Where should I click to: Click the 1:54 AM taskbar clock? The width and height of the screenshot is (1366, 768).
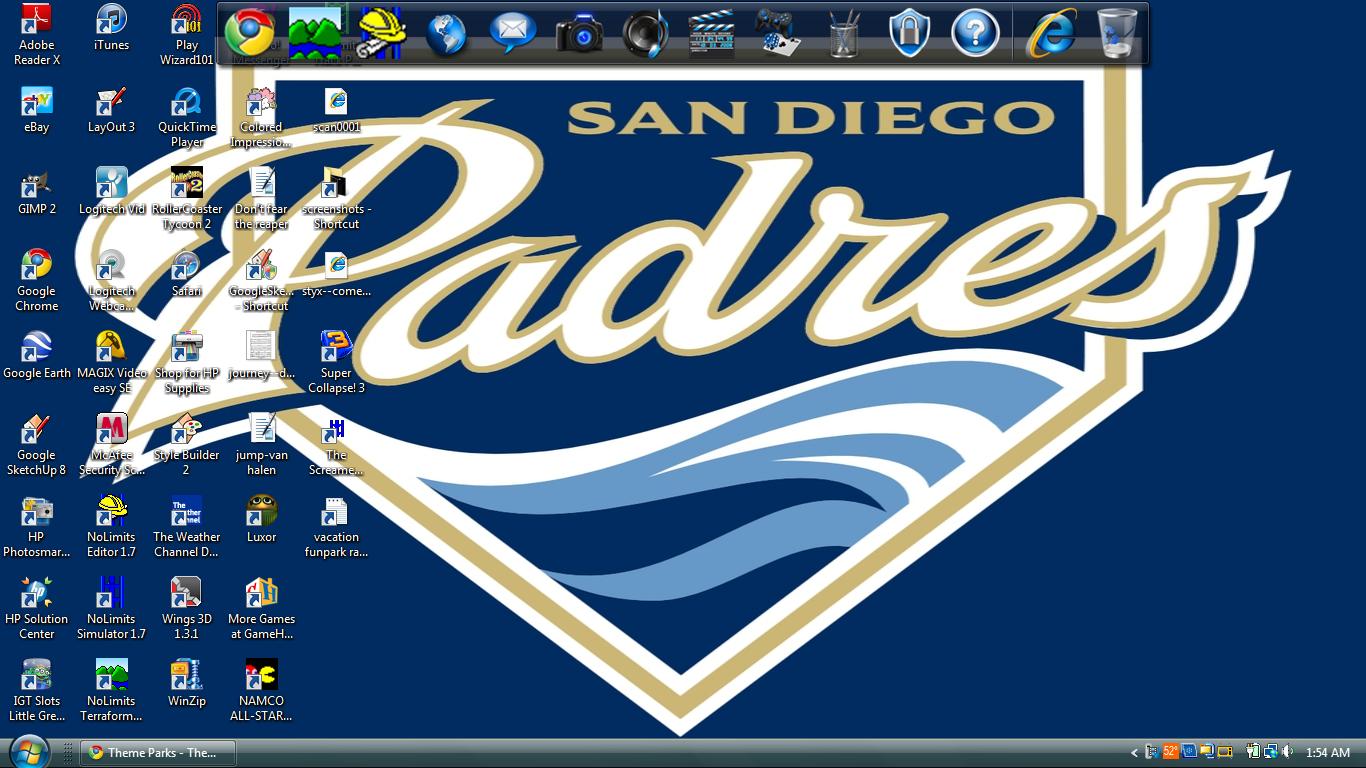pos(1328,753)
